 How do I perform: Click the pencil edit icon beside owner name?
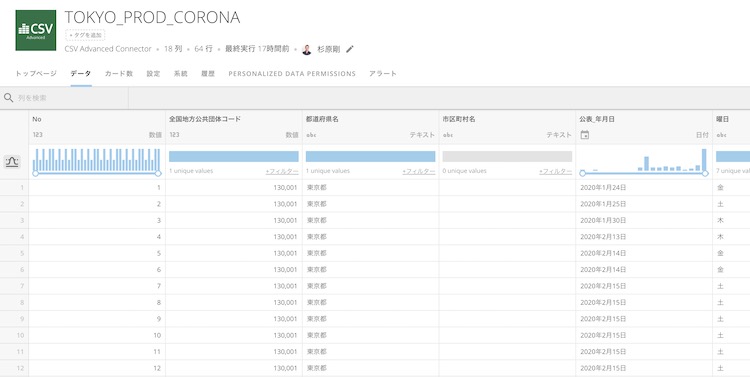350,49
